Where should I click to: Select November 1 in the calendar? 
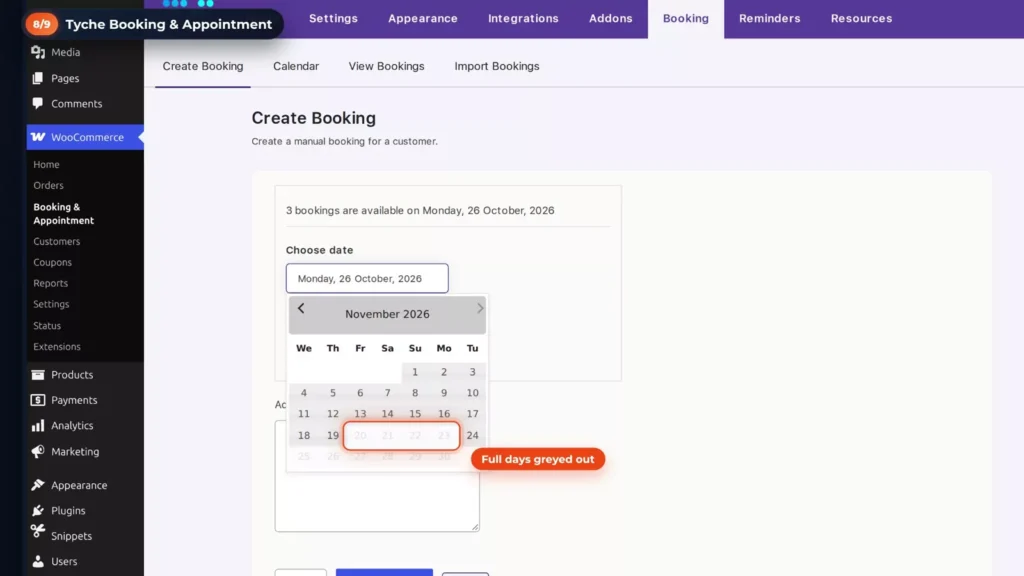(x=415, y=372)
